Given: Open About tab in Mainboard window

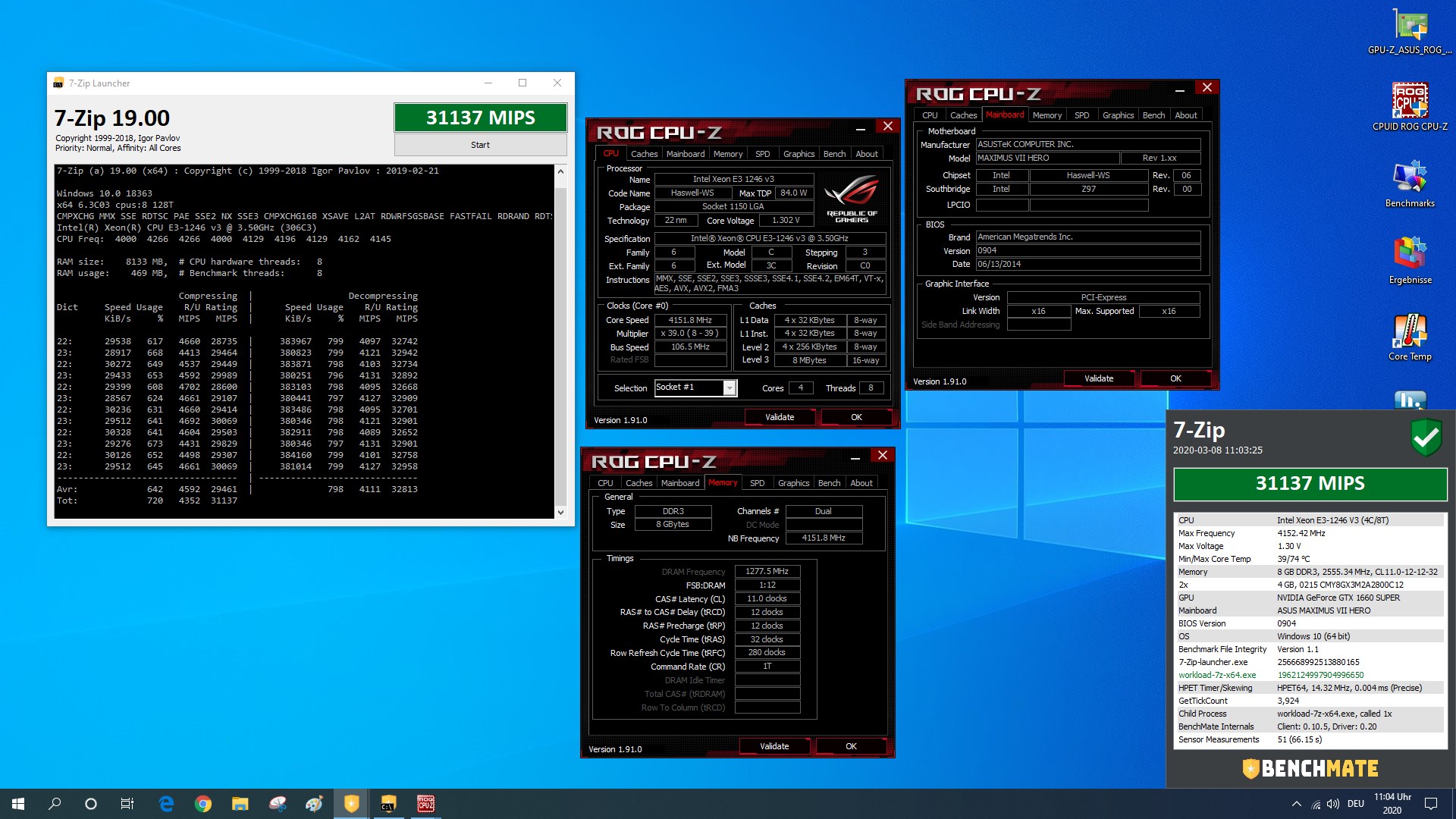Looking at the screenshot, I should [x=1186, y=115].
